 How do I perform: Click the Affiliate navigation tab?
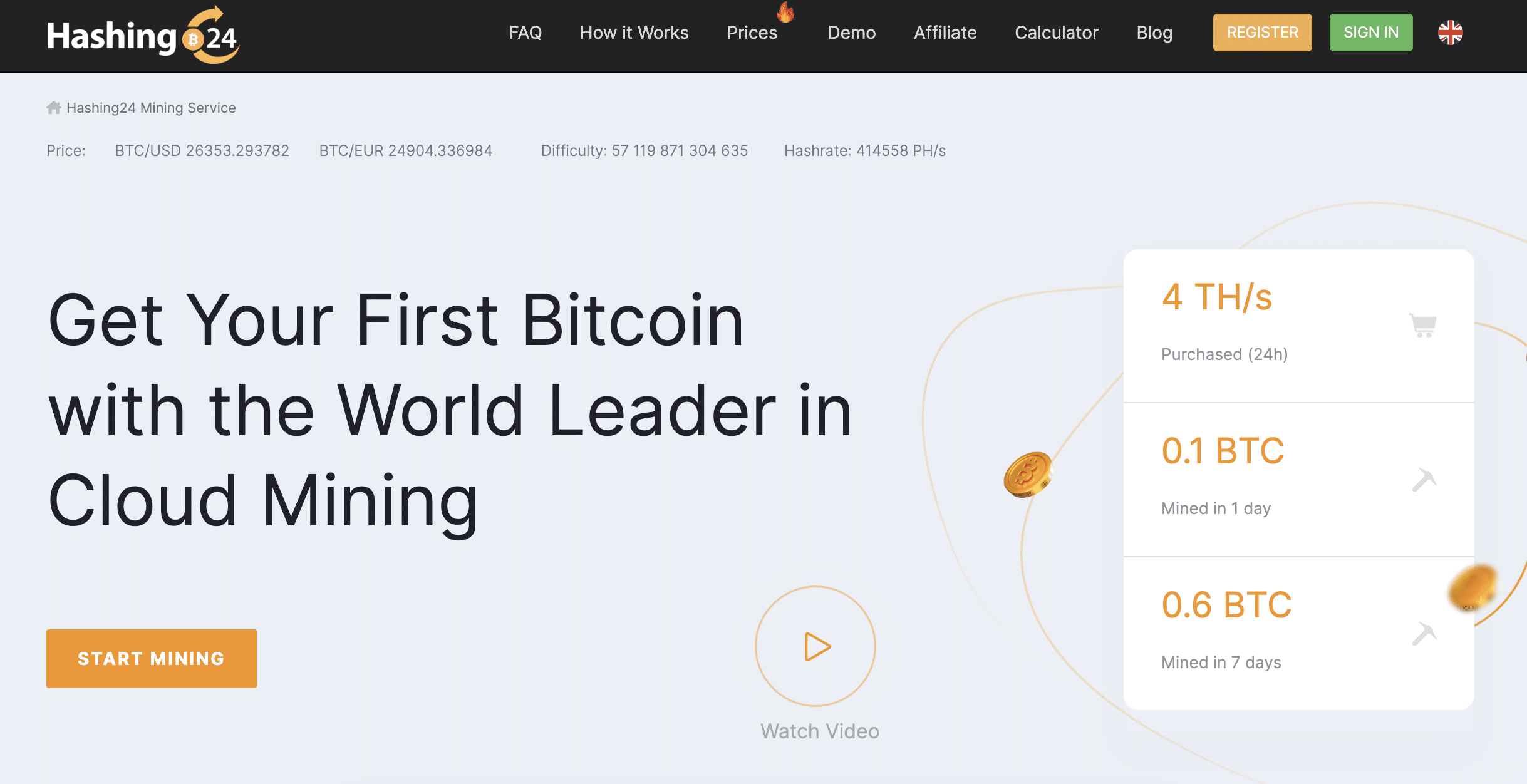coord(945,32)
